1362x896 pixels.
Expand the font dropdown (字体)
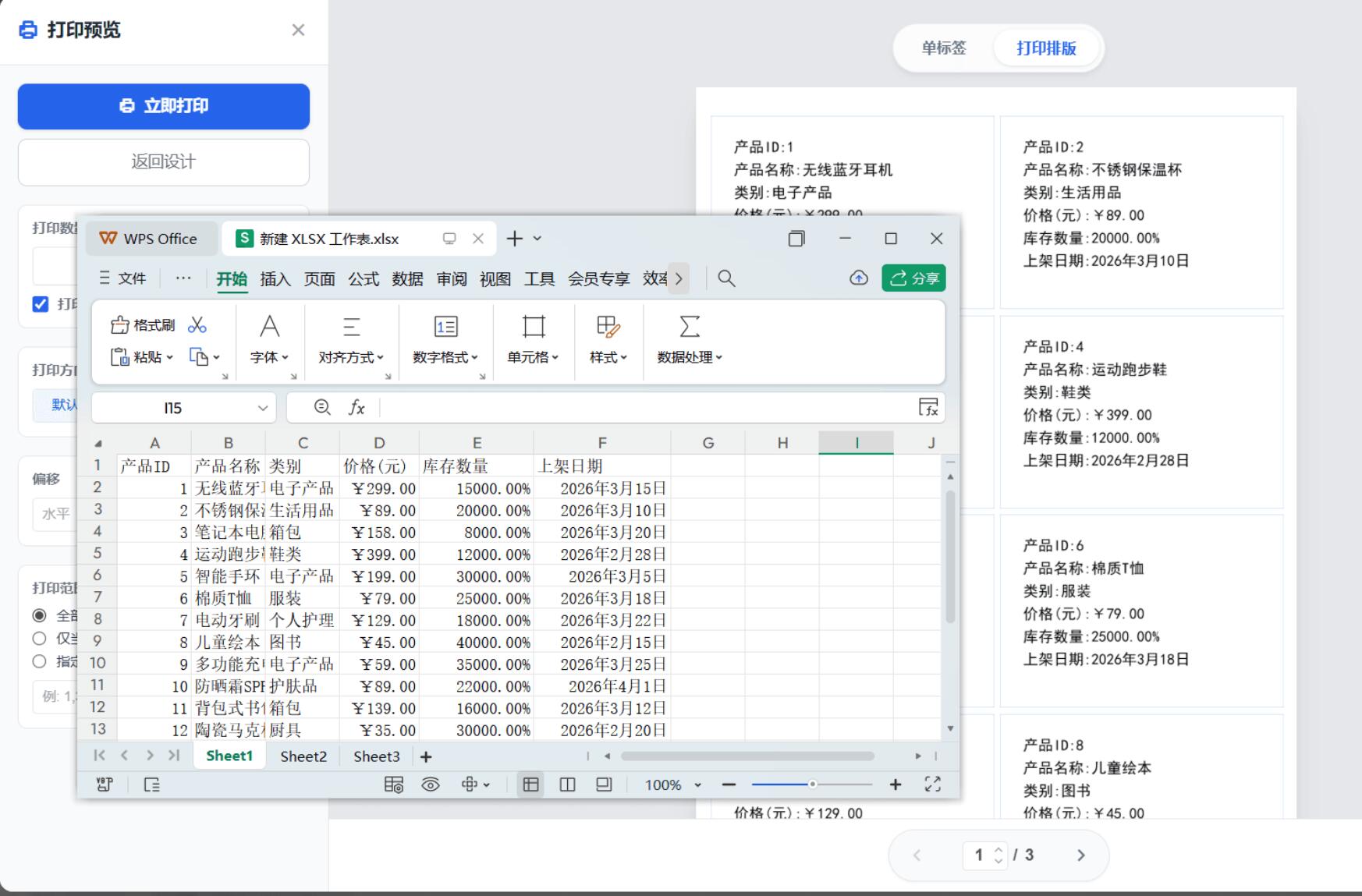pos(269,357)
